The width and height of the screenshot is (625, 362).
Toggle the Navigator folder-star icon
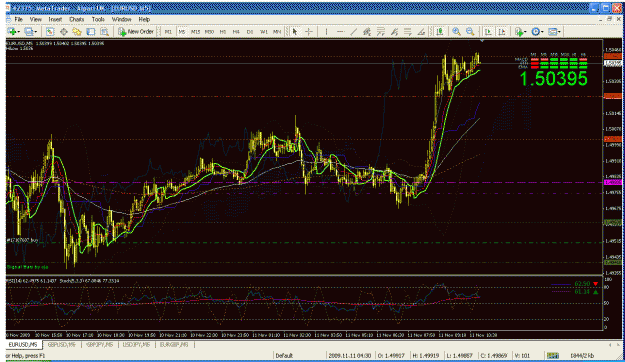point(77,31)
